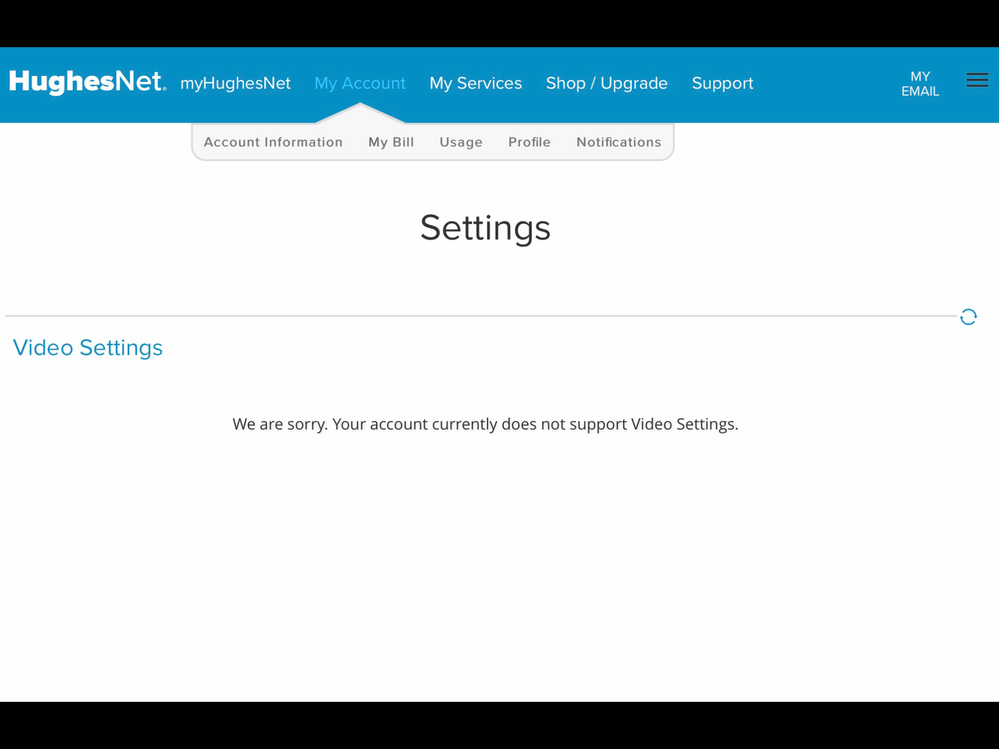
Task: View the Usage tab
Action: (x=461, y=142)
